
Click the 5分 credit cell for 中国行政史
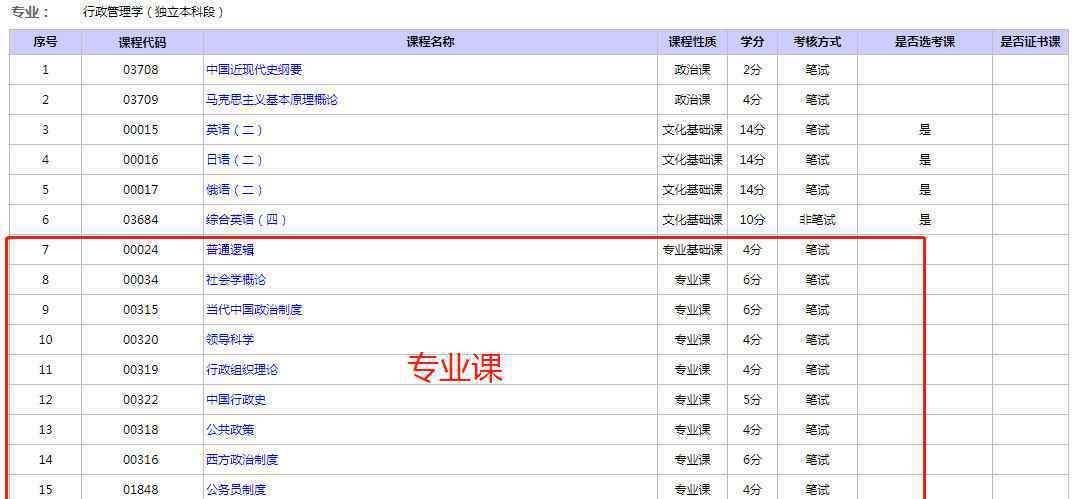(x=752, y=400)
